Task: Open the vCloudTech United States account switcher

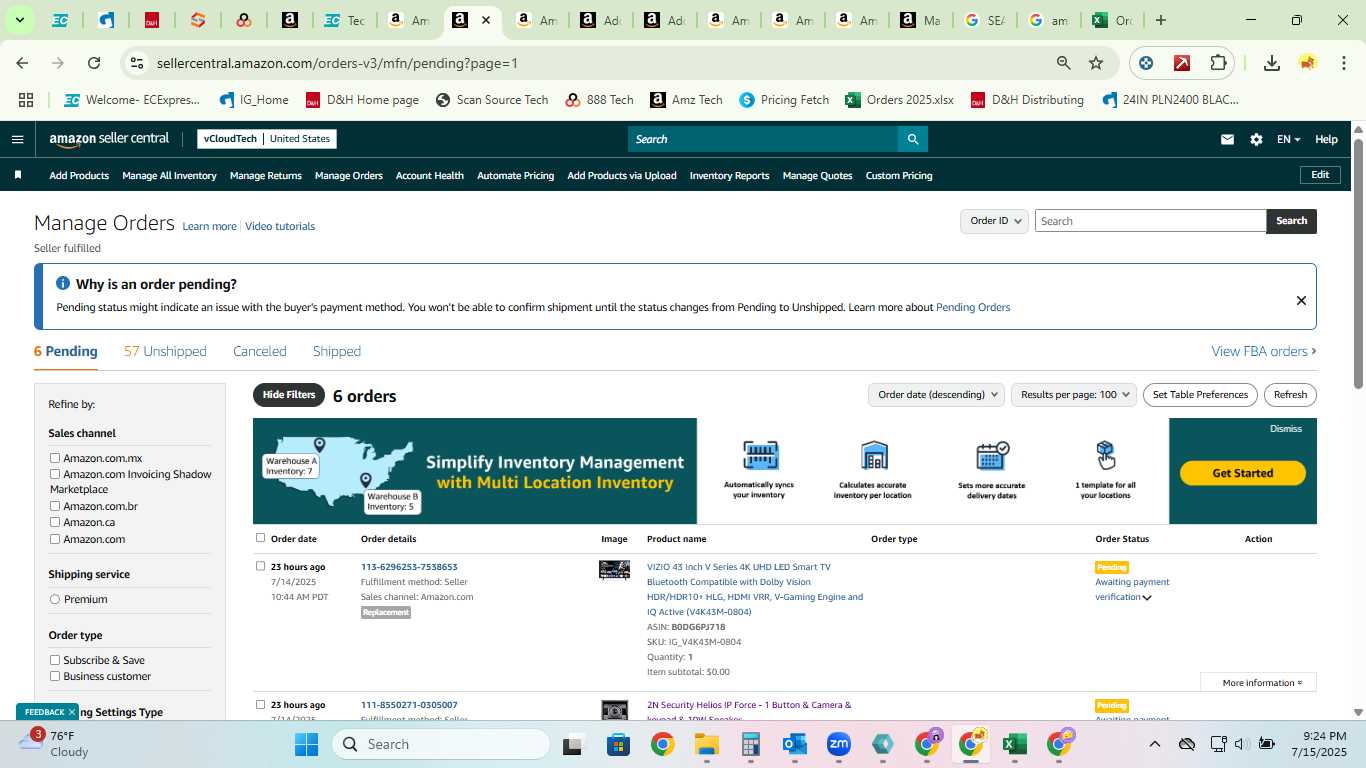Action: tap(267, 139)
